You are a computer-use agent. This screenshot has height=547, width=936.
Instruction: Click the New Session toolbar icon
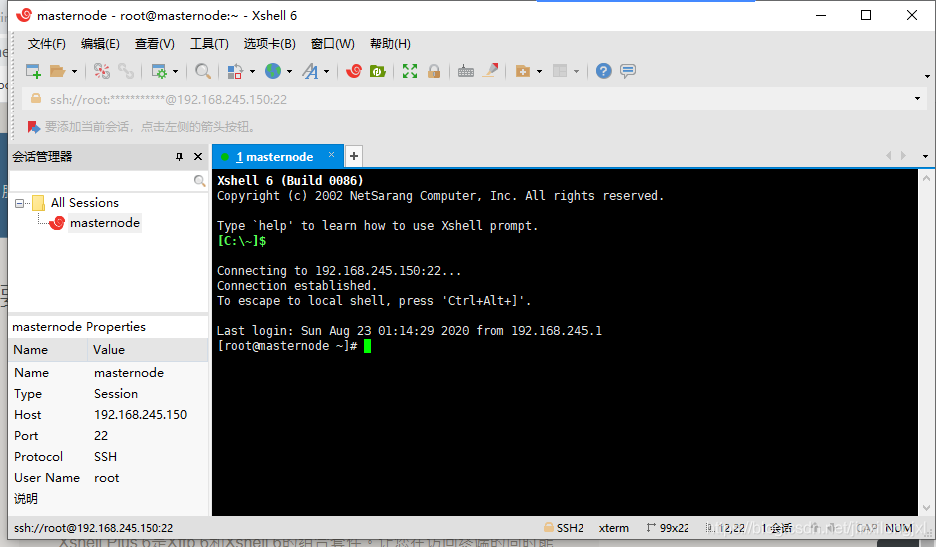pyautogui.click(x=33, y=71)
